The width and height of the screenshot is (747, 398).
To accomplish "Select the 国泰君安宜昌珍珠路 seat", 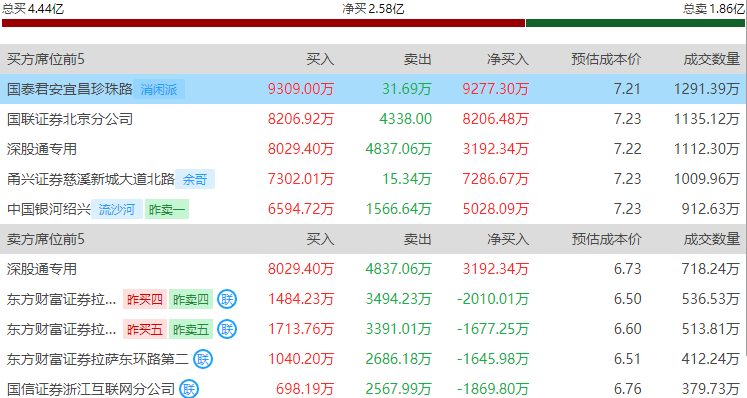I will click(70, 89).
